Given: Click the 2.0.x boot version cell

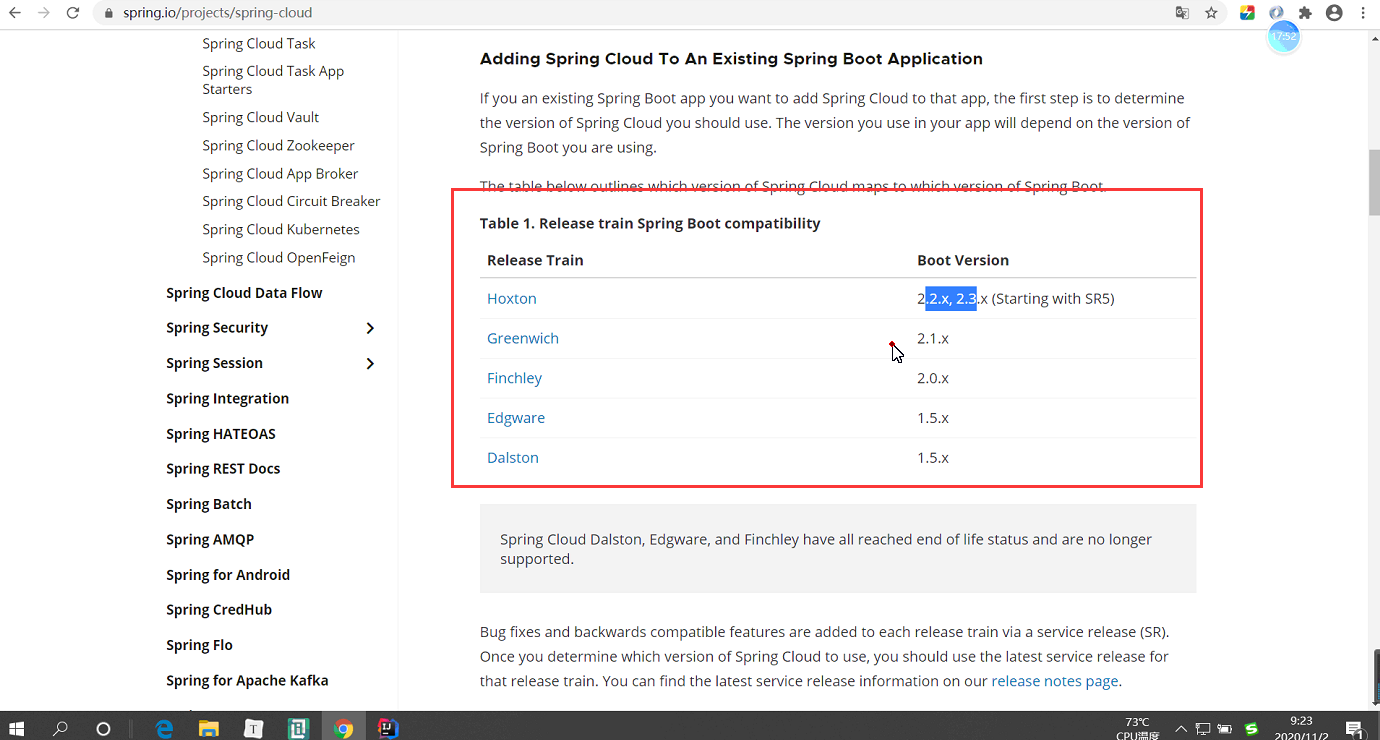Looking at the screenshot, I should pos(933,378).
